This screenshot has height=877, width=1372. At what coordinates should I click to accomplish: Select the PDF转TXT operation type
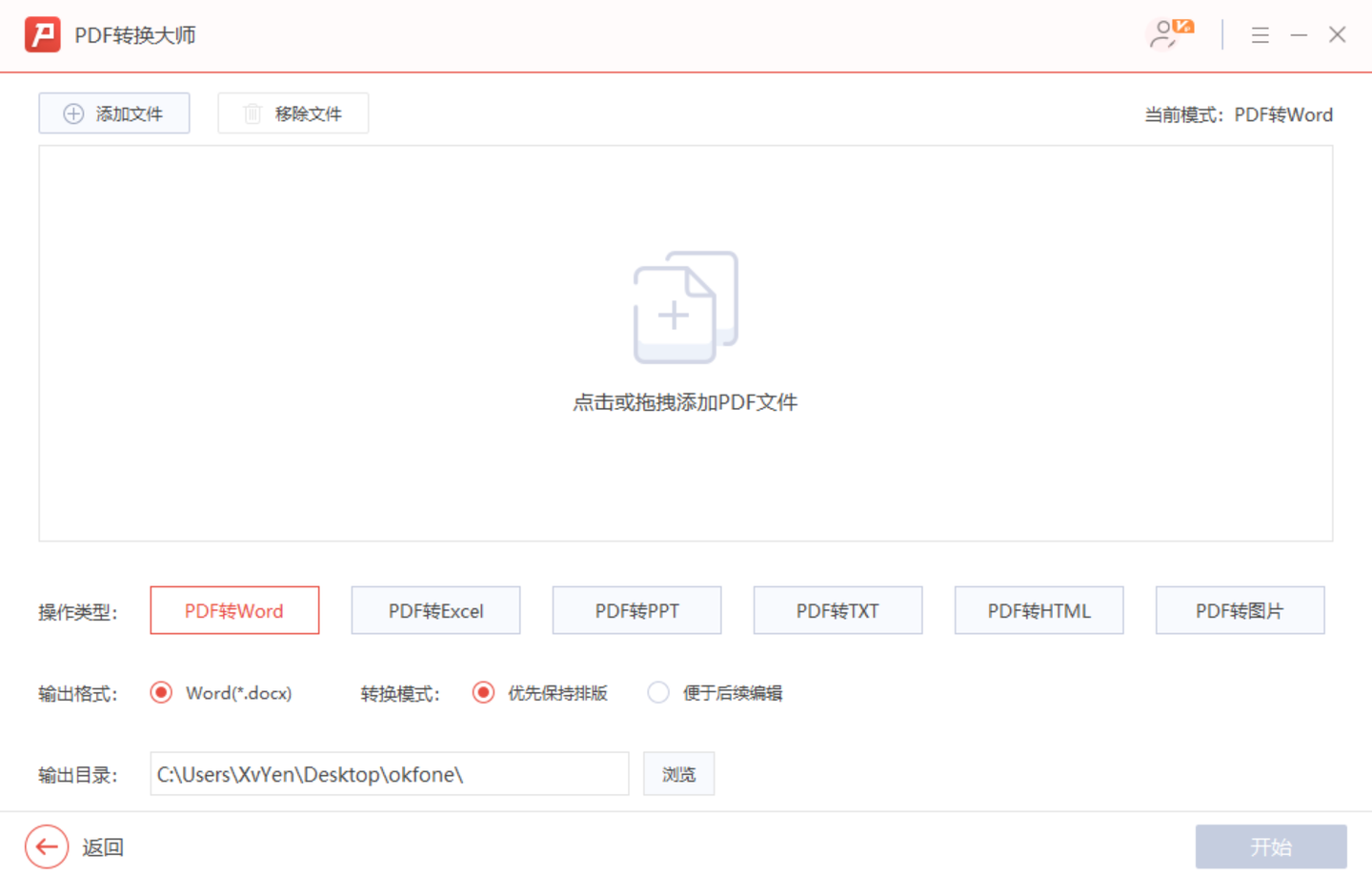(837, 610)
